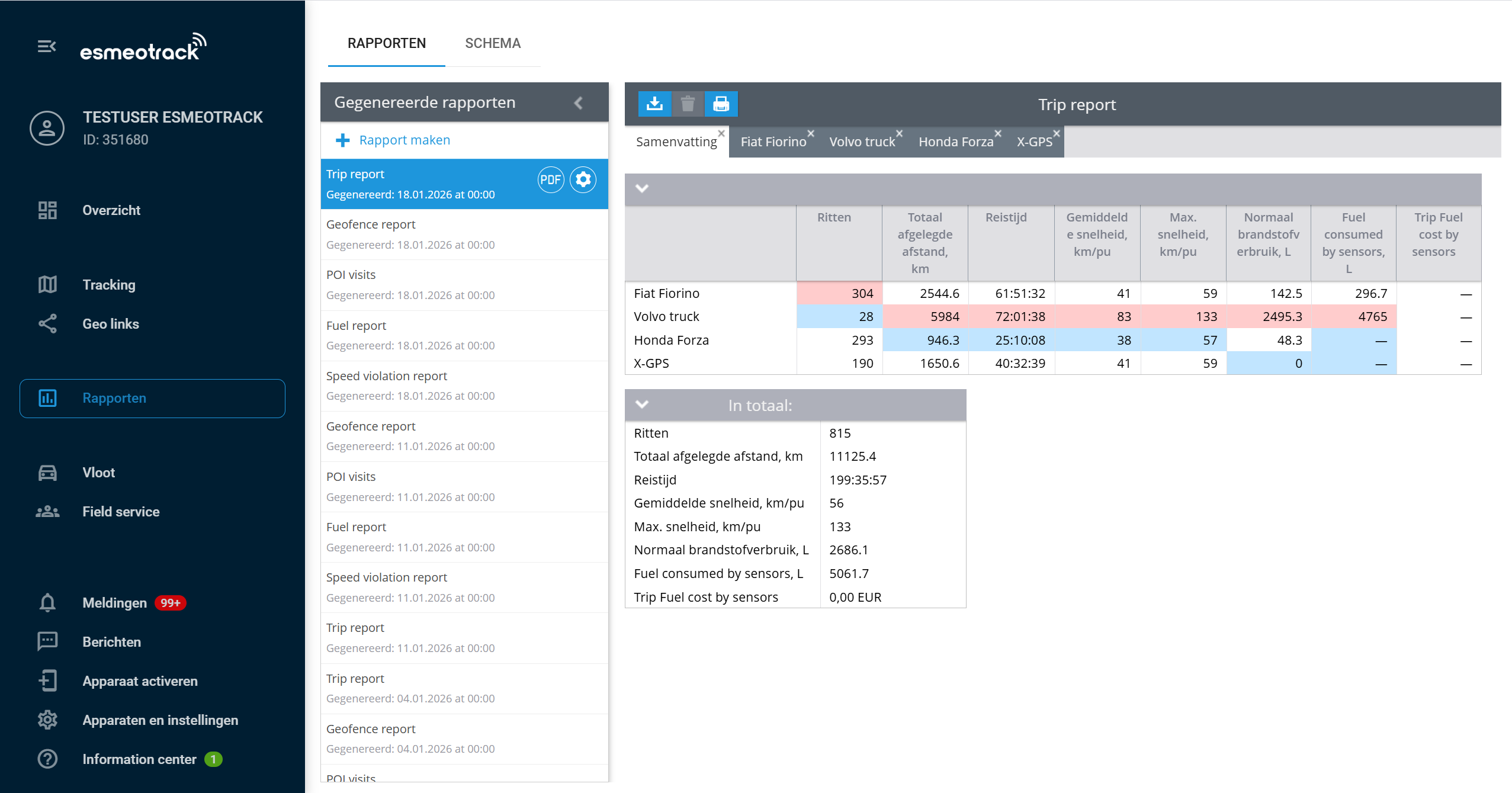Delete the Trip report using trash icon

tap(688, 104)
